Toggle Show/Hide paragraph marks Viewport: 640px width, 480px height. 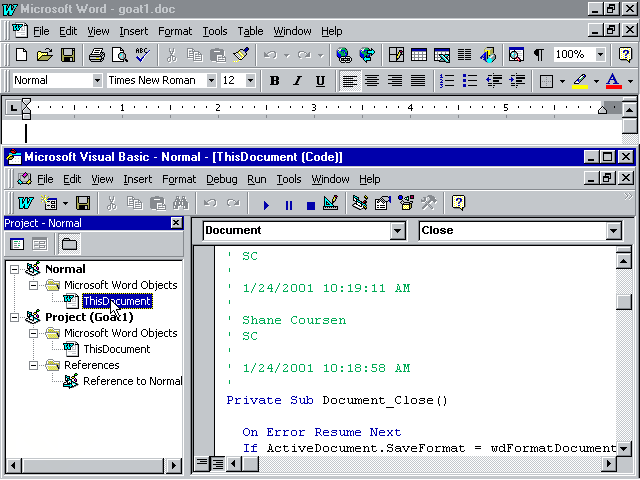tap(539, 55)
